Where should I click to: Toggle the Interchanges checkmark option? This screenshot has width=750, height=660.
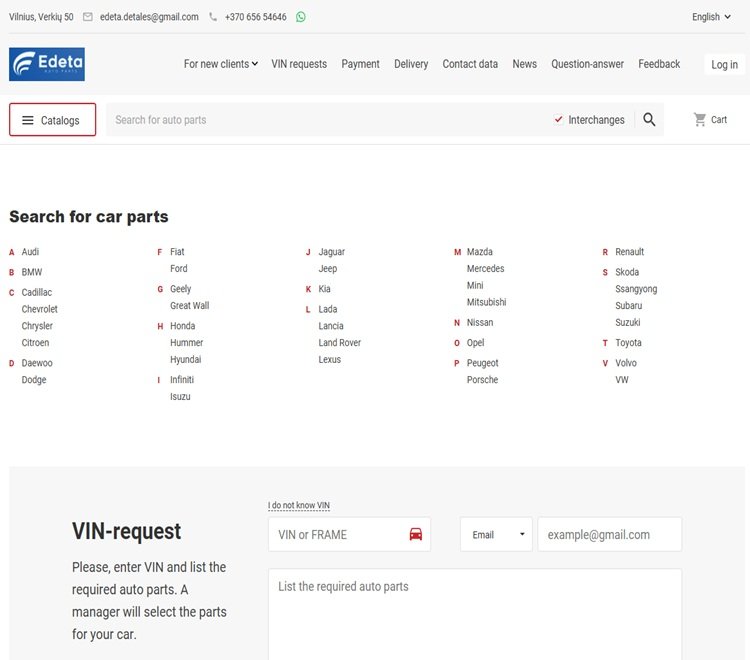click(x=559, y=120)
